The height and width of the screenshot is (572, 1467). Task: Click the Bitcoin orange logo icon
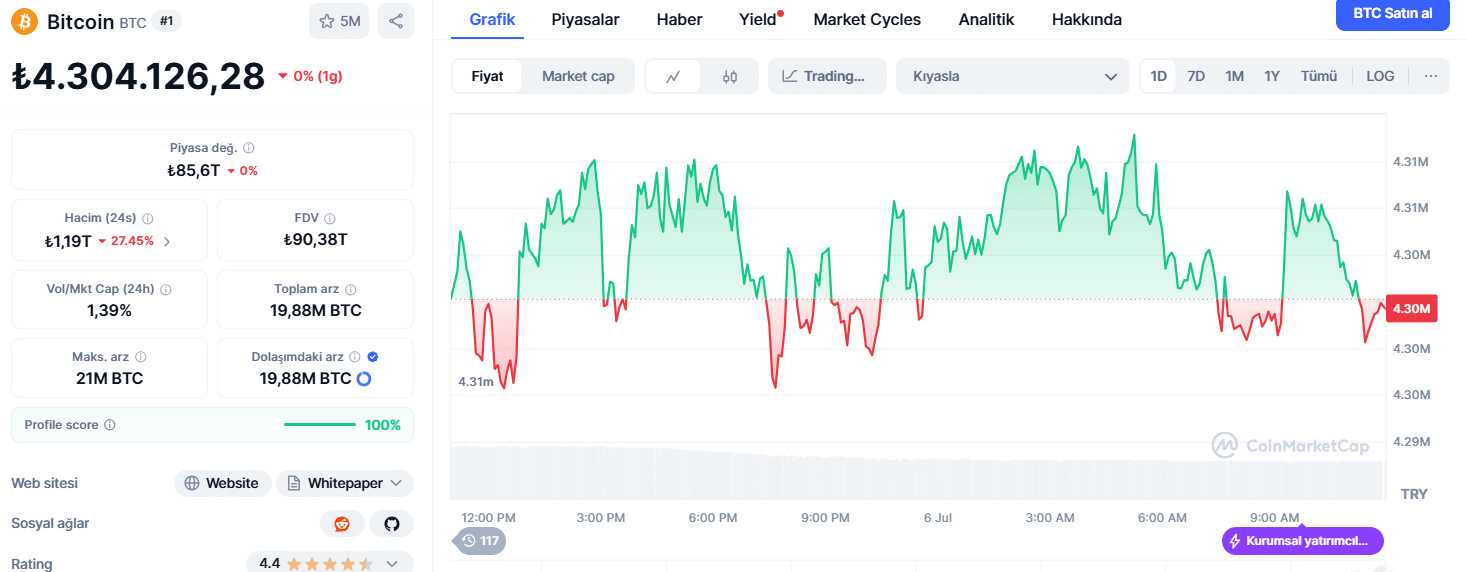coord(24,21)
